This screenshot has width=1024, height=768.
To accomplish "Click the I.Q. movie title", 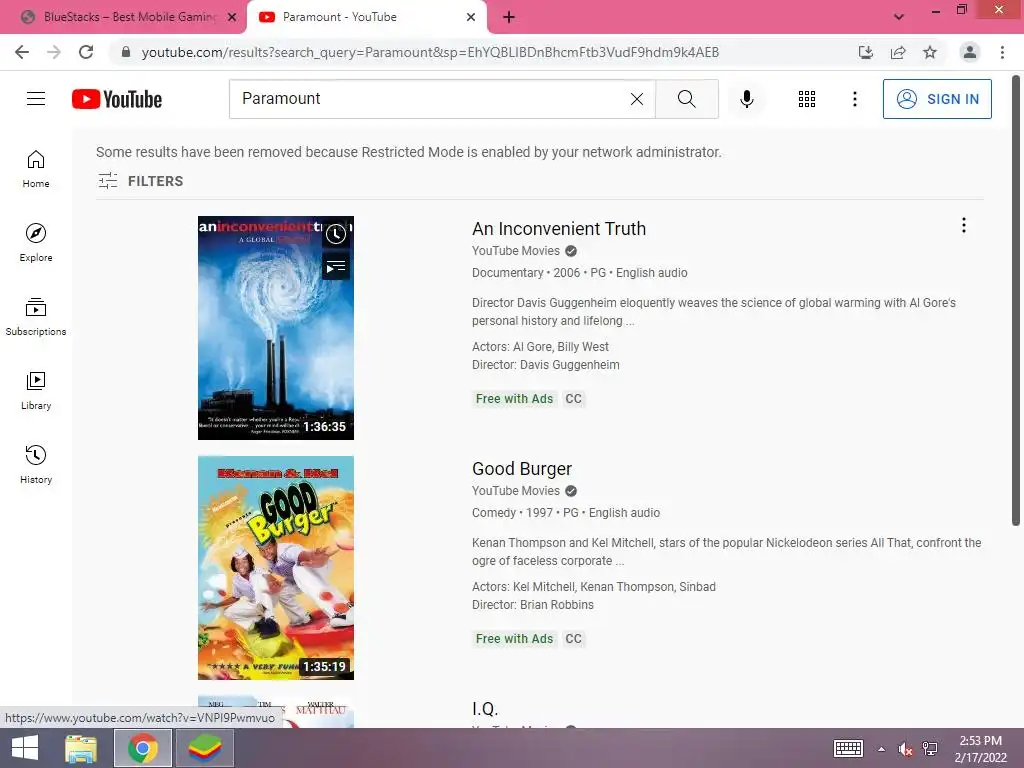I will [485, 709].
